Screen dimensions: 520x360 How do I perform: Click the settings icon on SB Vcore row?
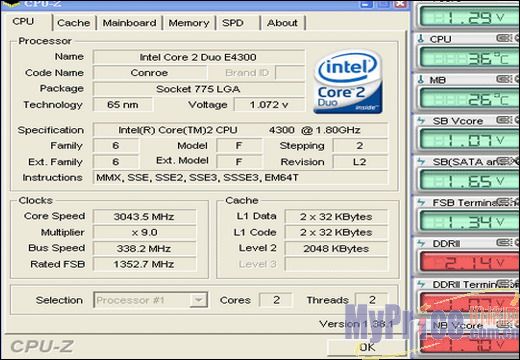click(504, 120)
